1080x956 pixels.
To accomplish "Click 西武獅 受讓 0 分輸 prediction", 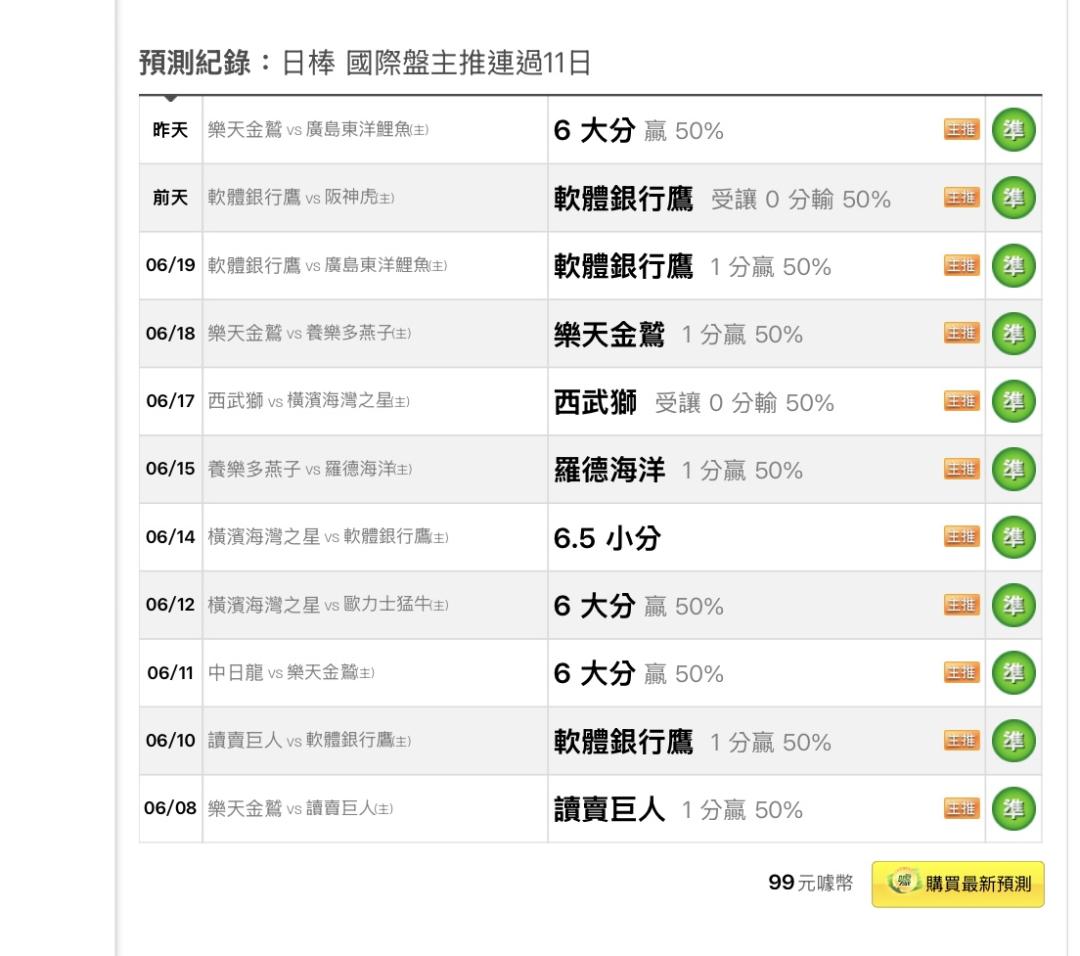I will click(694, 402).
